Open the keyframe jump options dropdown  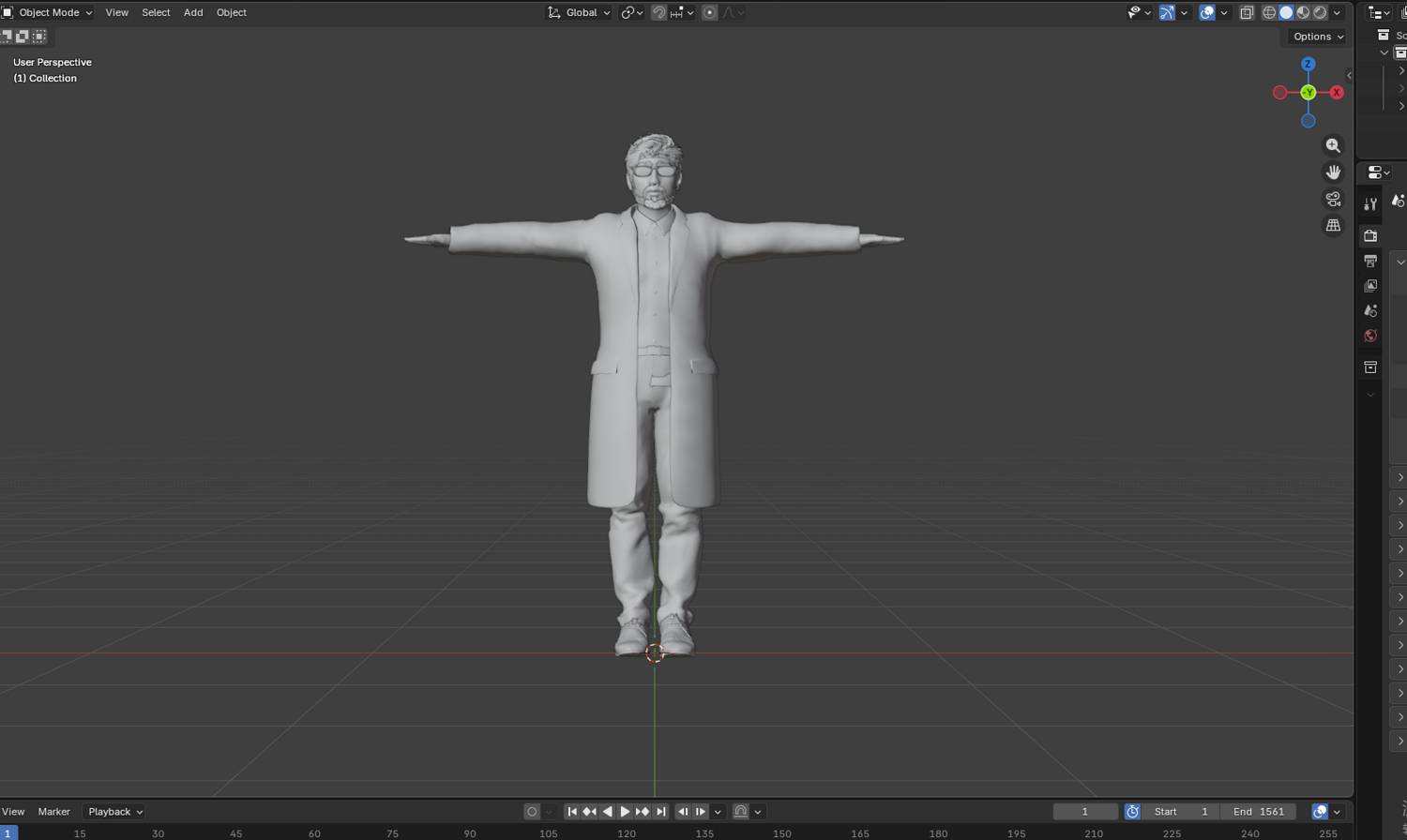[718, 812]
